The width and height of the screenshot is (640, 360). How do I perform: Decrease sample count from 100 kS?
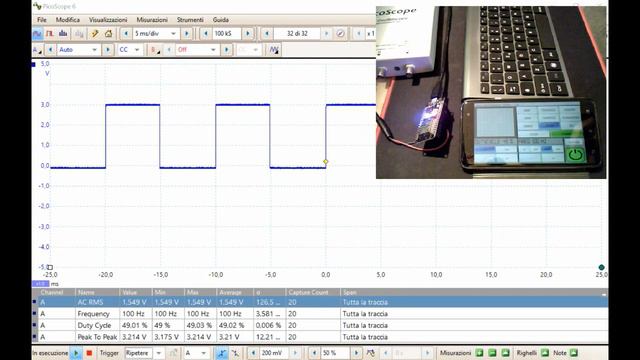coord(206,33)
